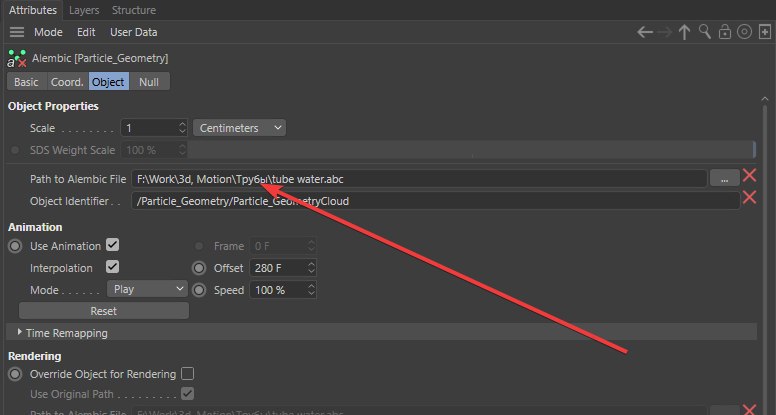Go forward with right arrow icon
The height and width of the screenshot is (415, 776).
click(x=665, y=32)
